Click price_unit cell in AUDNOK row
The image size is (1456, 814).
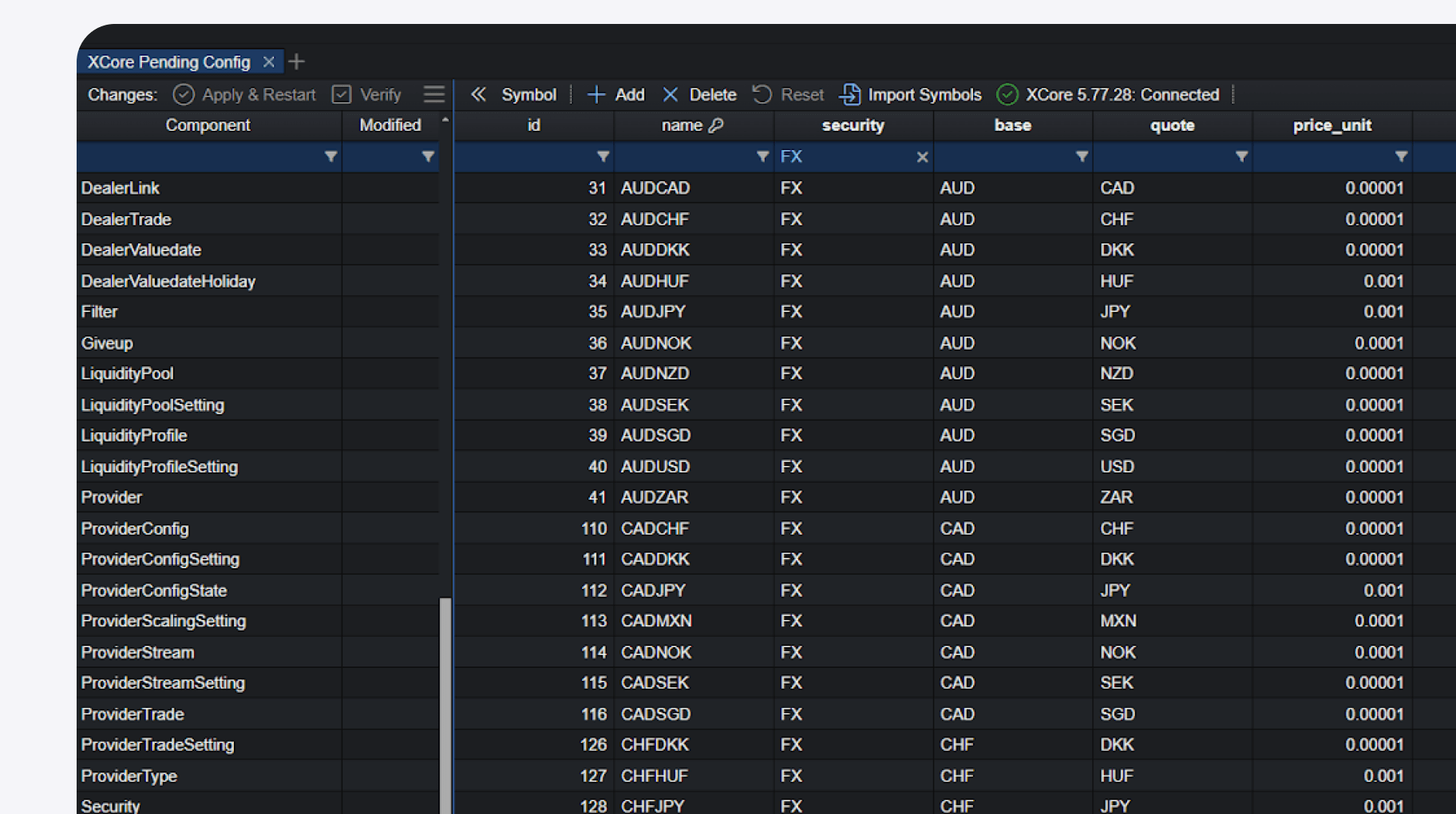coord(1332,343)
